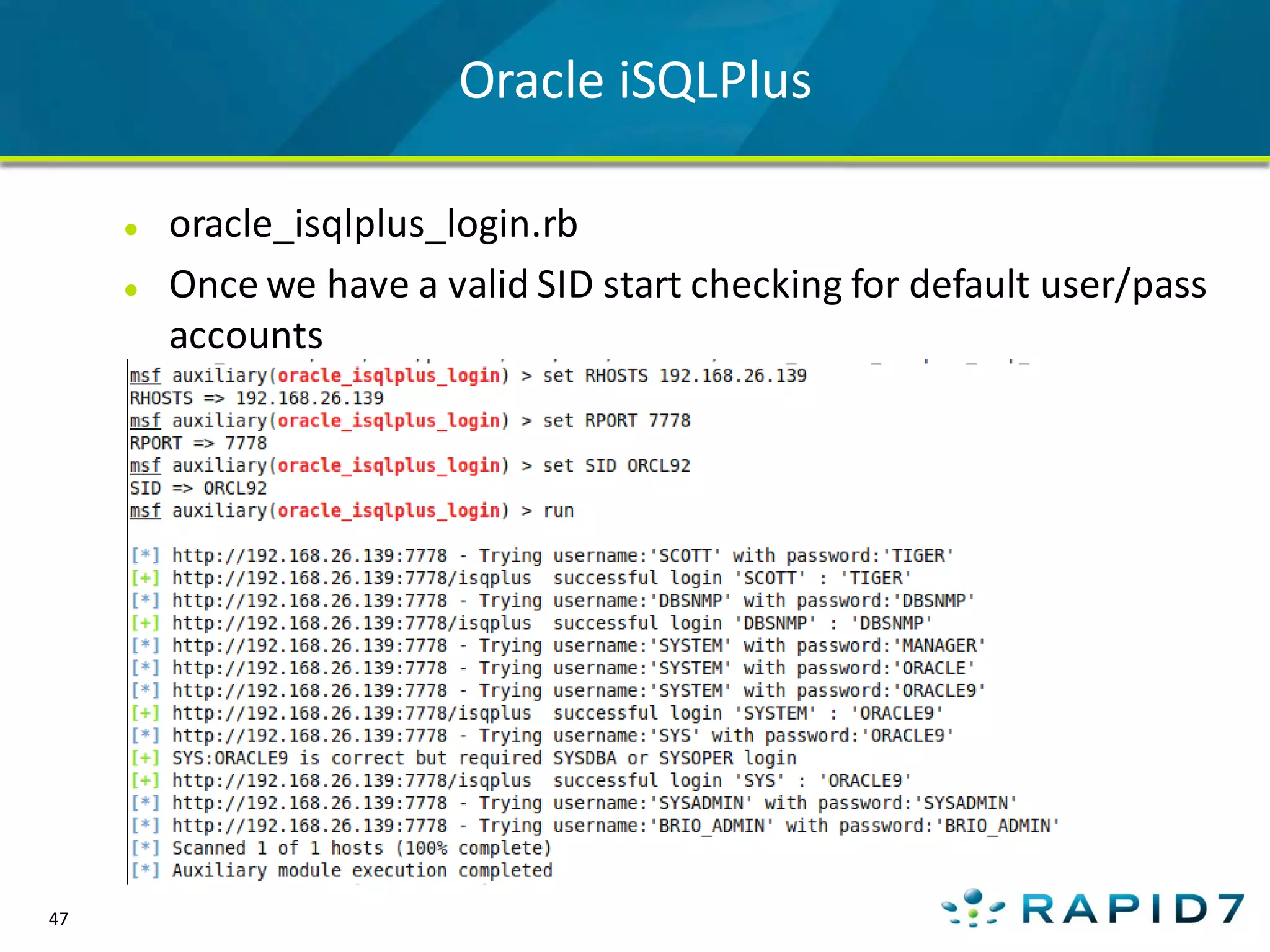This screenshot has width=1270, height=952.
Task: Click the word 'accounts' in the second bullet
Action: [246, 336]
